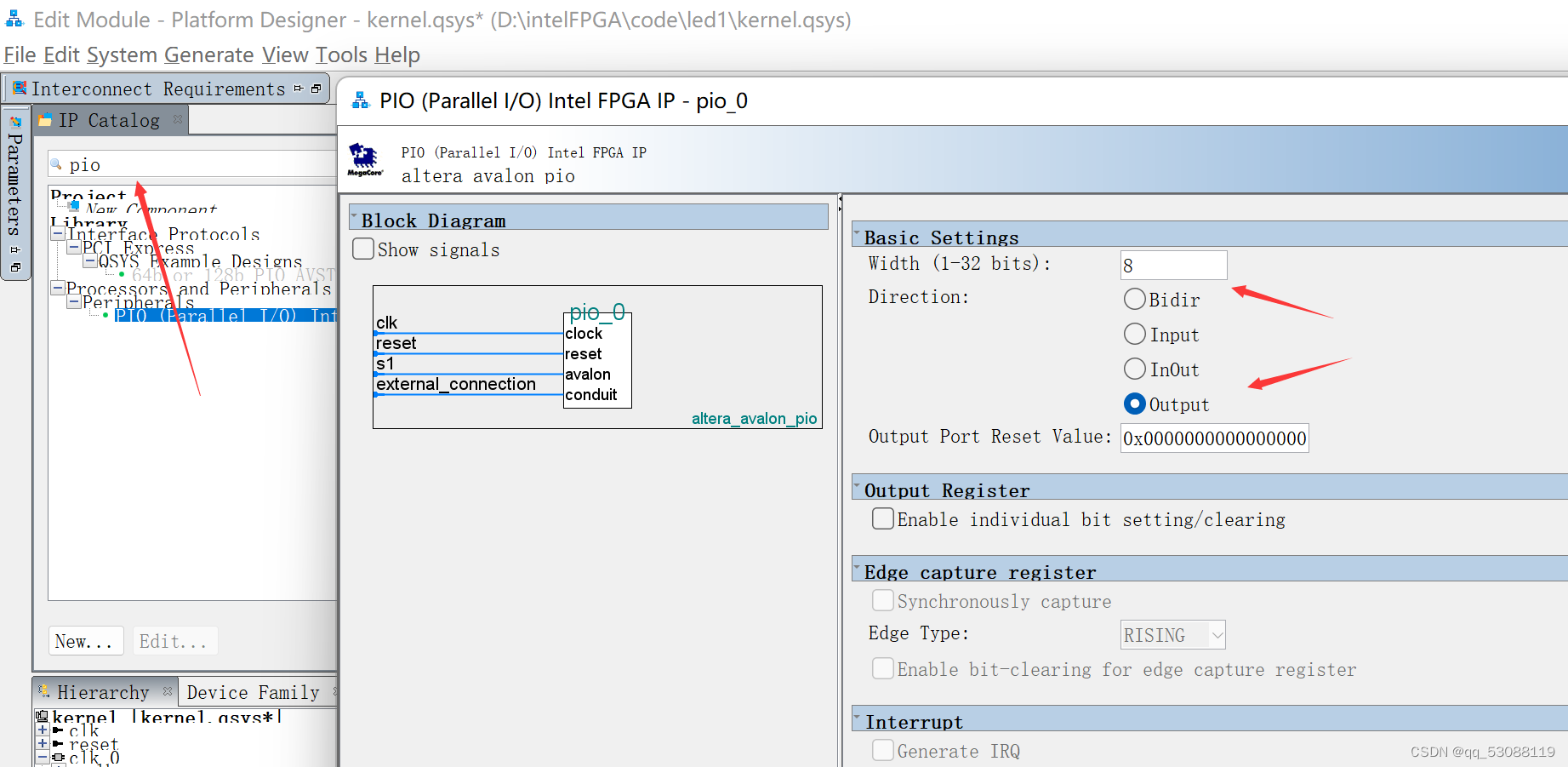Click the IP Catalog search field containing pio
1568x767 pixels.
(194, 164)
